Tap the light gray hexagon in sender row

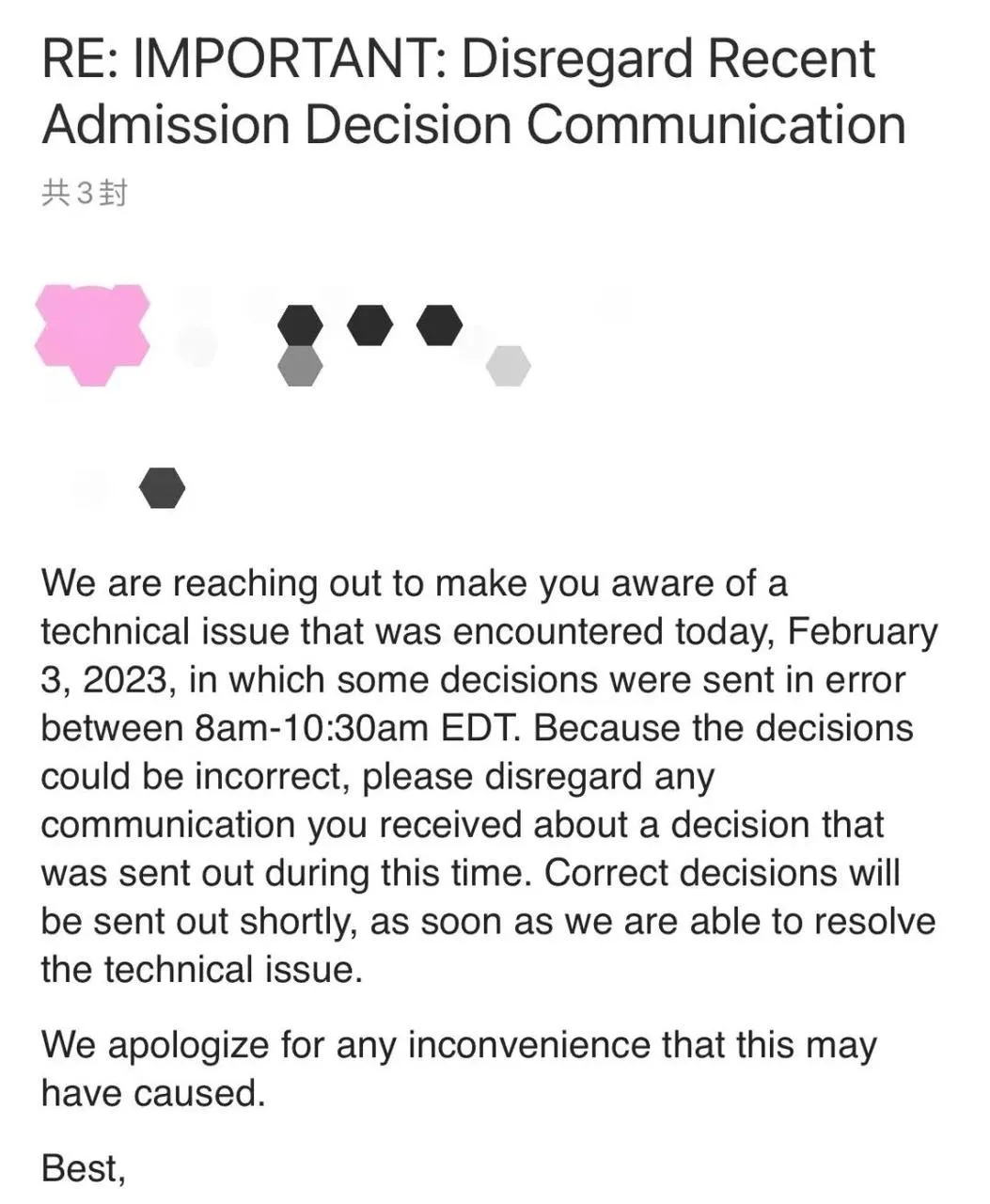508,366
